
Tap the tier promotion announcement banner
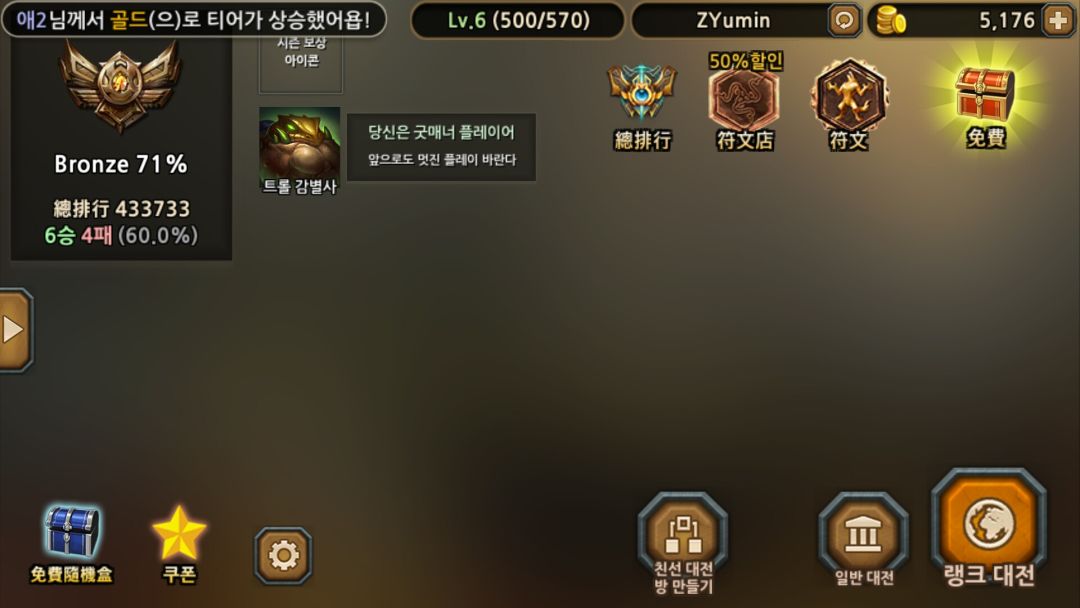click(x=194, y=19)
